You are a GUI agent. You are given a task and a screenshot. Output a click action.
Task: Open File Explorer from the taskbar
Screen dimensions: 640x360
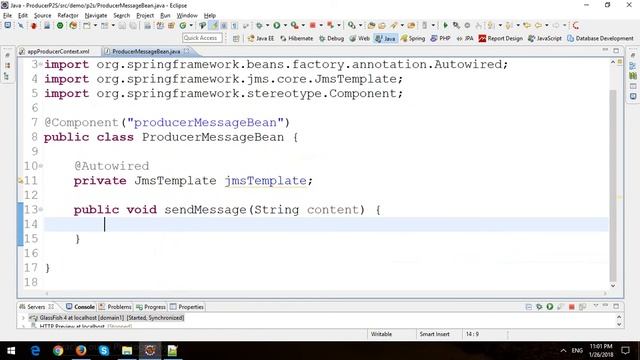(127, 350)
